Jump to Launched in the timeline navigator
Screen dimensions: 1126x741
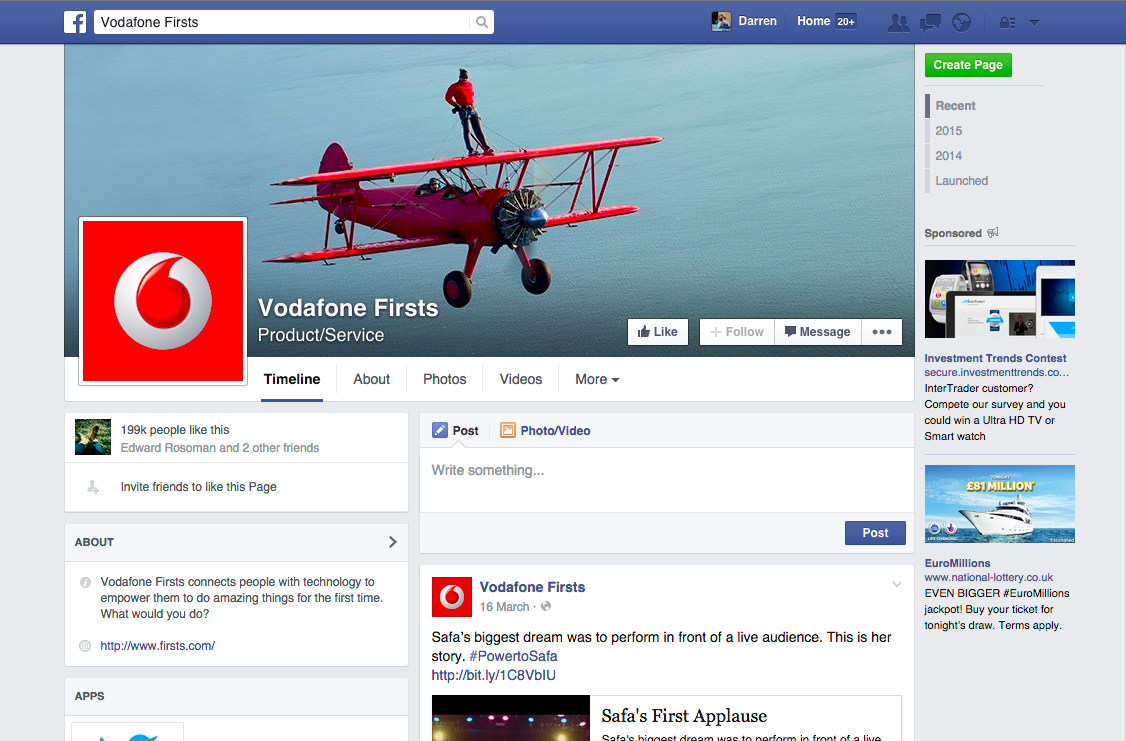click(962, 181)
